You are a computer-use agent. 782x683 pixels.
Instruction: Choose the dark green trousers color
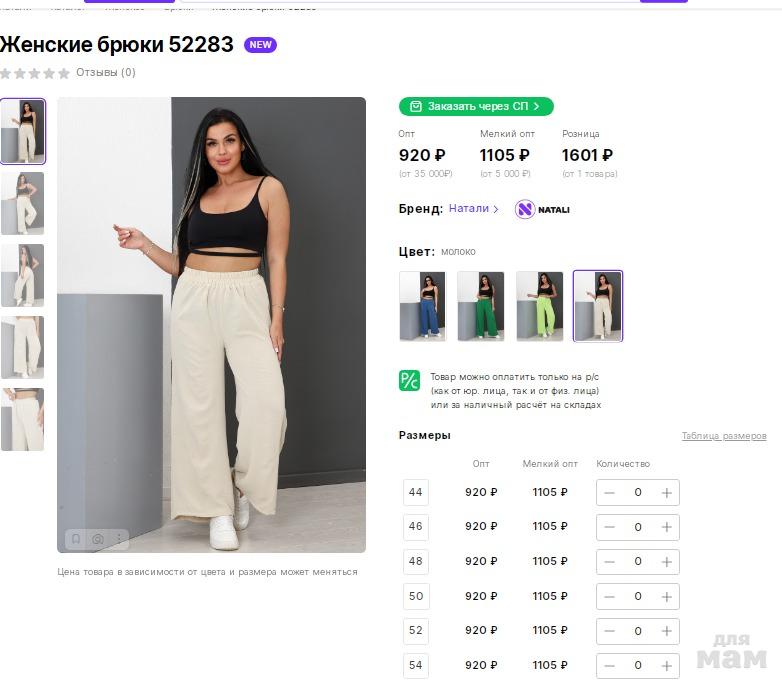click(481, 306)
